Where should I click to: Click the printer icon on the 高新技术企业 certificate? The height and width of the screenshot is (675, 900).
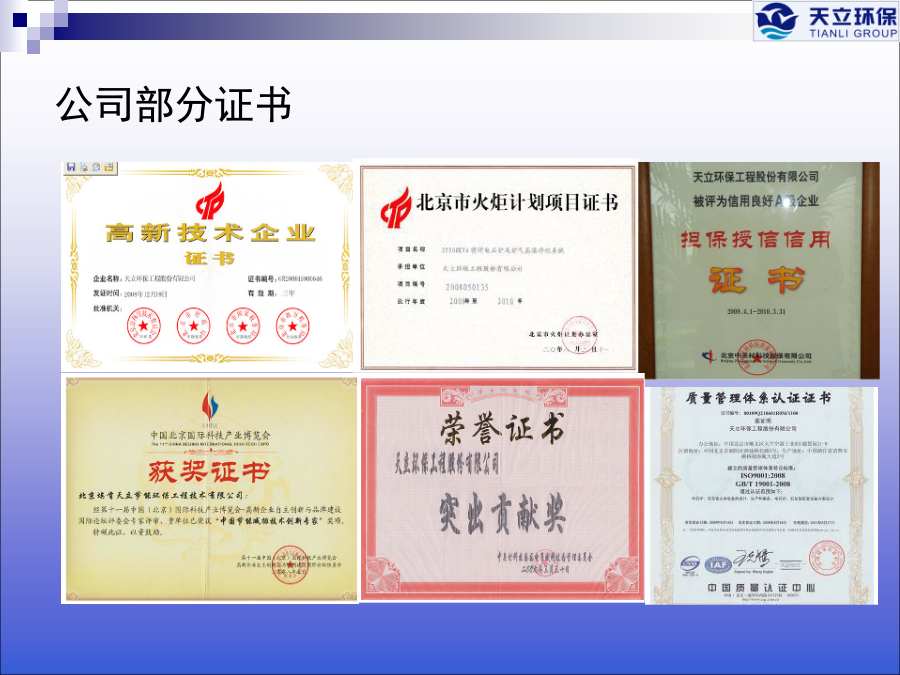coord(84,167)
